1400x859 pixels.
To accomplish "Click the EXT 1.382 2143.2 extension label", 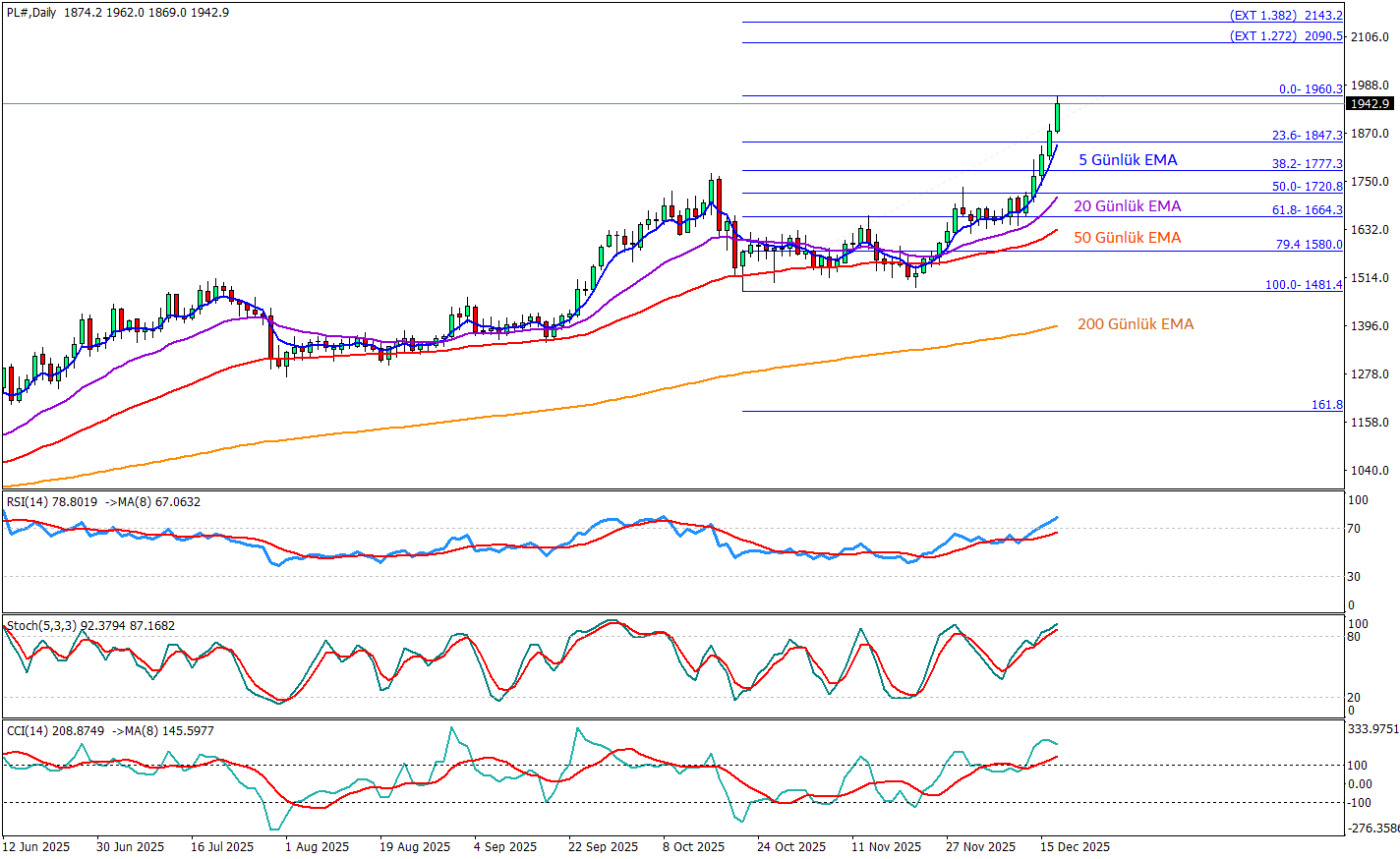I will [1286, 16].
